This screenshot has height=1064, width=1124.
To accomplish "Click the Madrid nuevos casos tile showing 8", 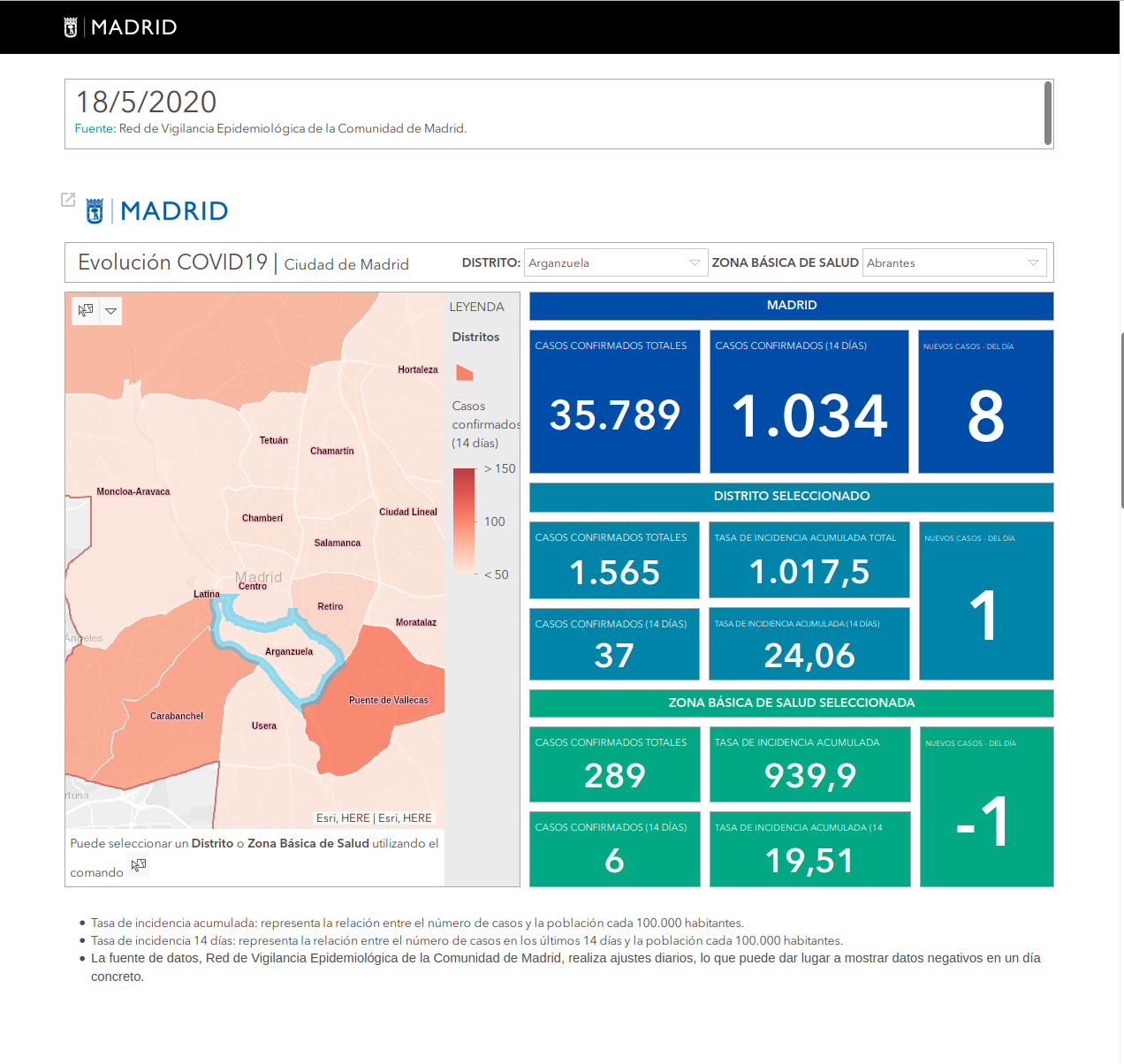I will tap(986, 401).
